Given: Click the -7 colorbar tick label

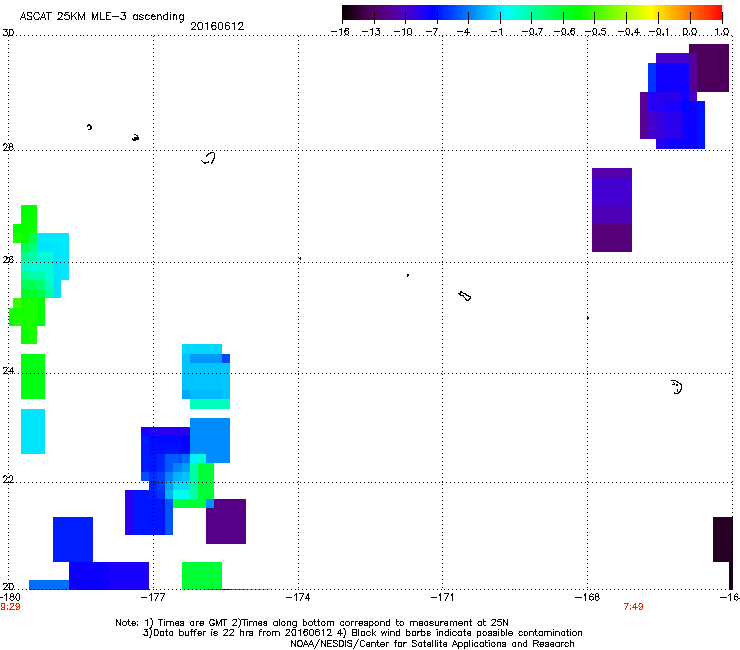Looking at the screenshot, I should pyautogui.click(x=433, y=32).
